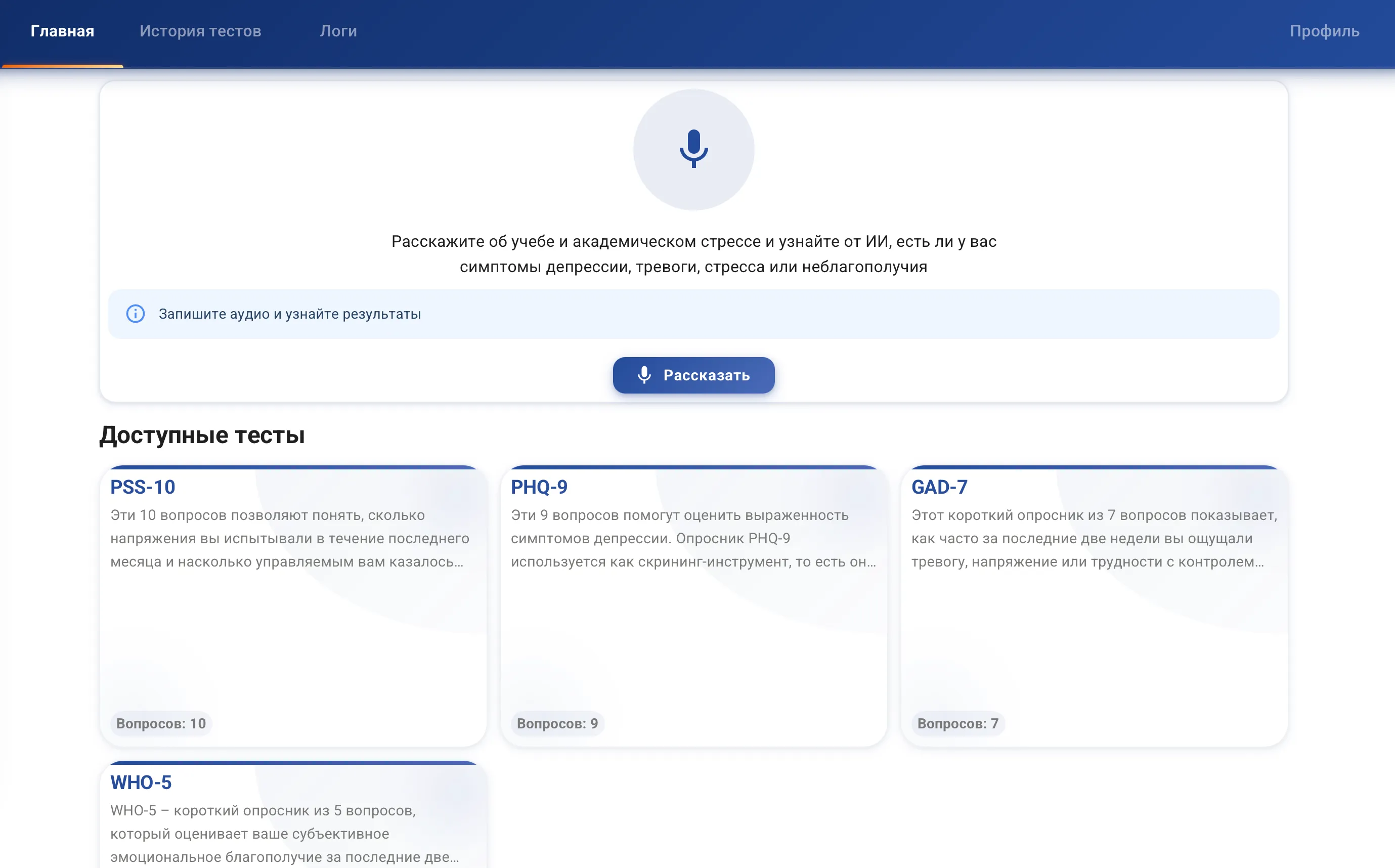Click the GAD-7 description text
The width and height of the screenshot is (1395, 868).
point(1094,539)
